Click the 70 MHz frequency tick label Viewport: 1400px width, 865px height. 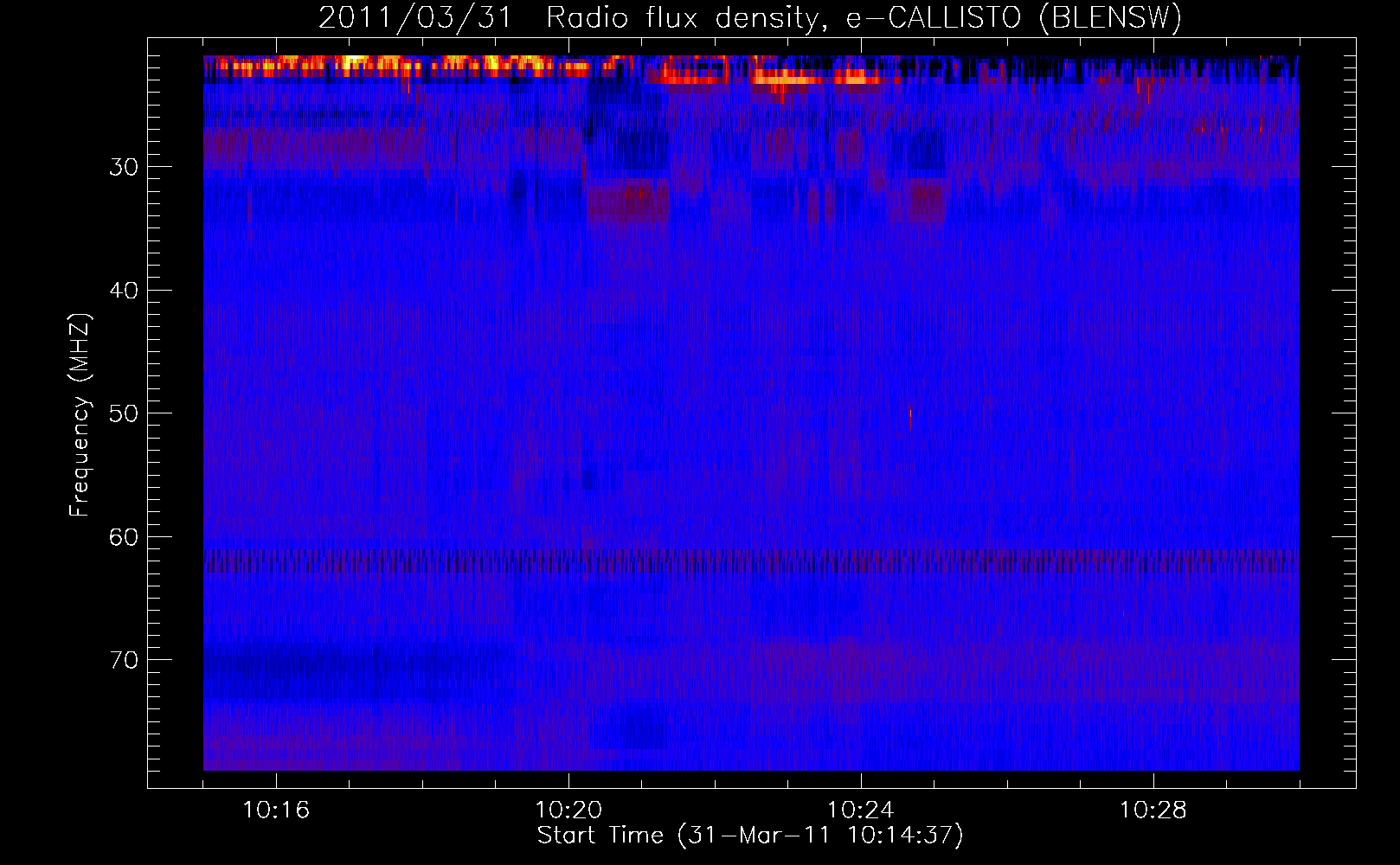click(124, 660)
